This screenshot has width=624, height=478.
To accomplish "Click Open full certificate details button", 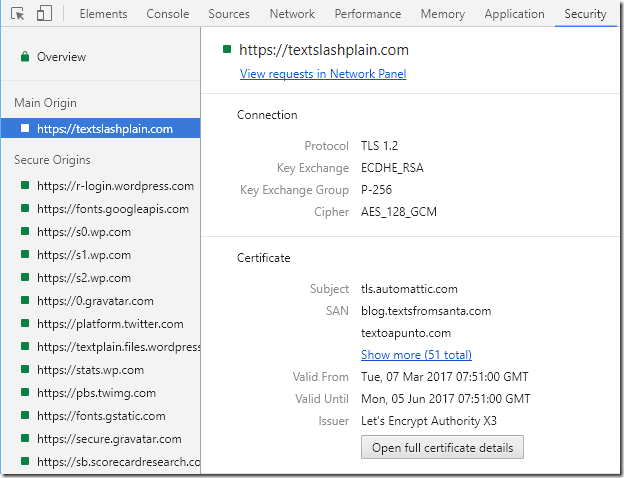I will 442,447.
